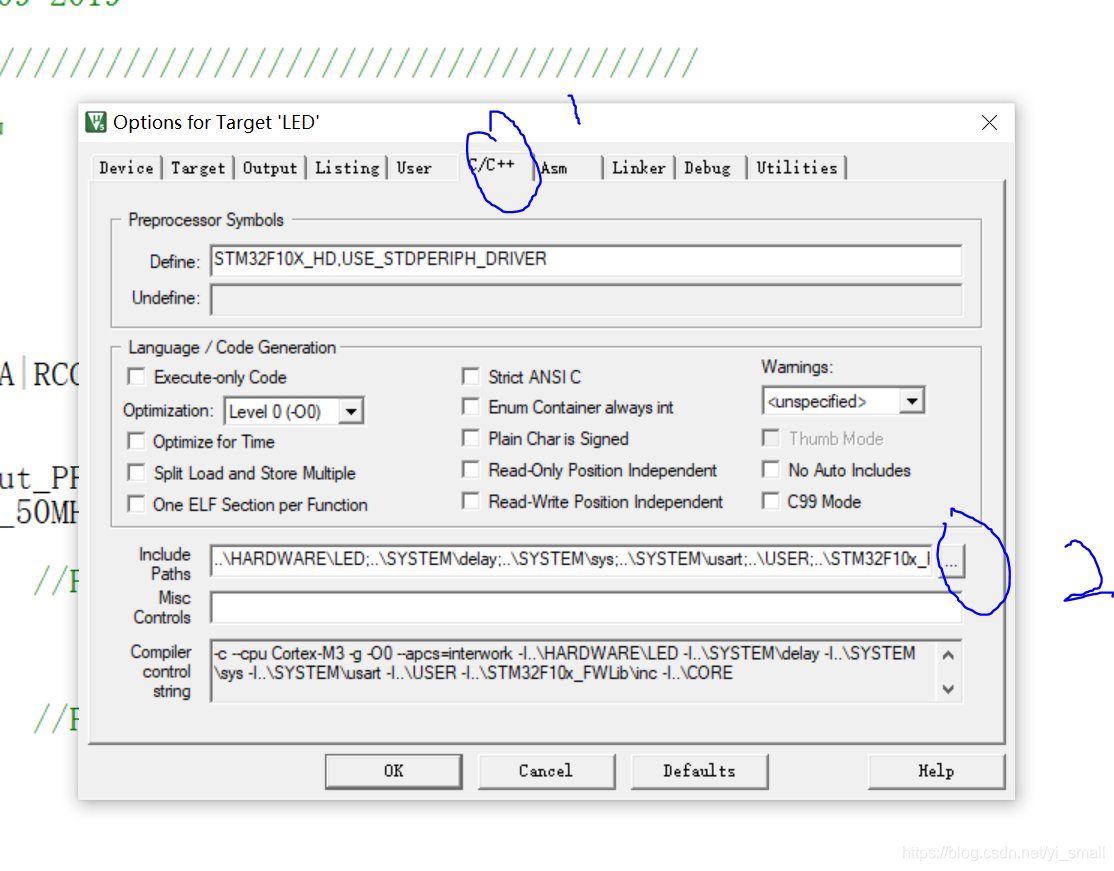The width and height of the screenshot is (1114, 871).
Task: Open the Utilities tab
Action: click(796, 168)
